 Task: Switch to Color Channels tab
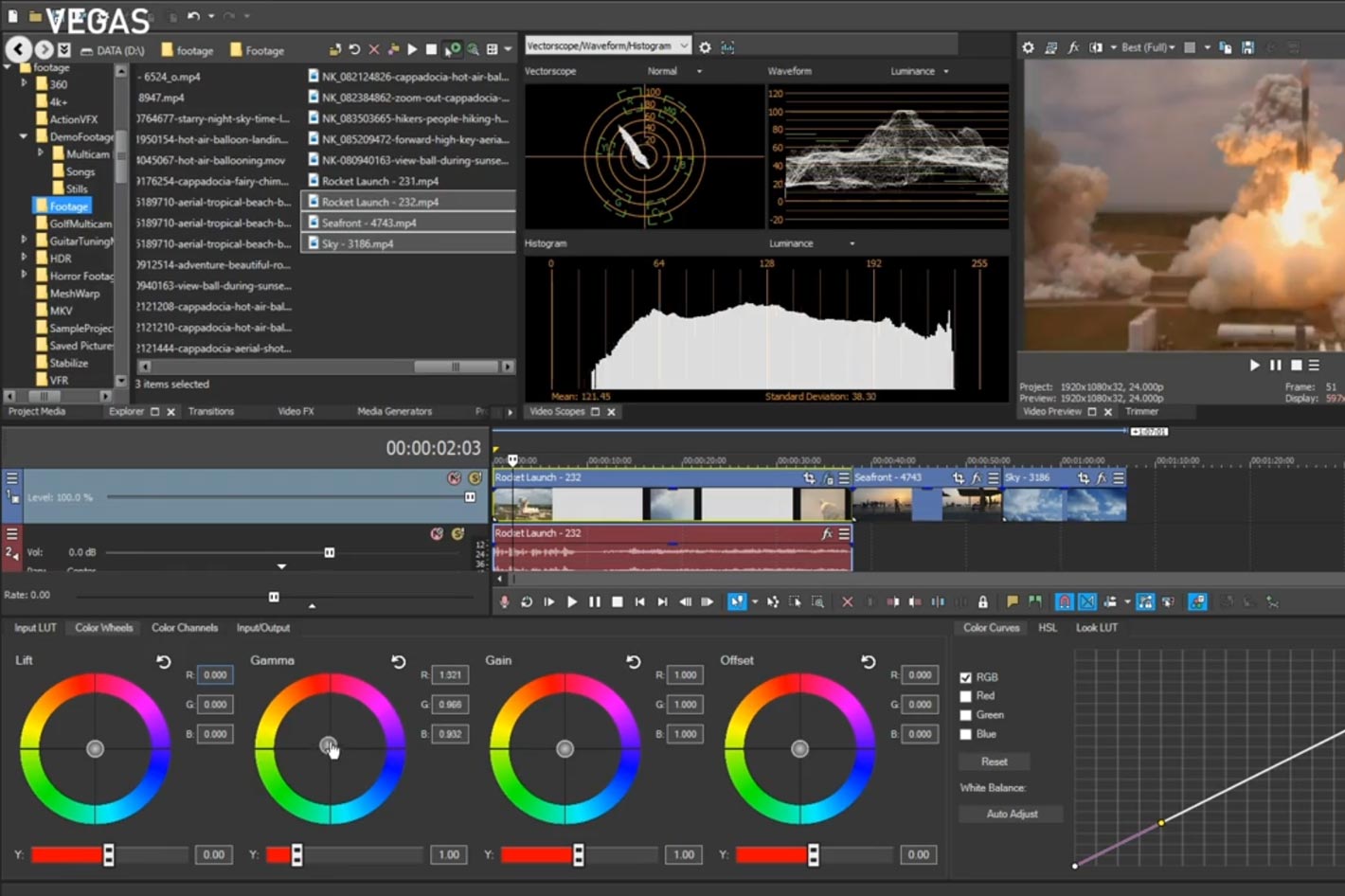(x=185, y=628)
